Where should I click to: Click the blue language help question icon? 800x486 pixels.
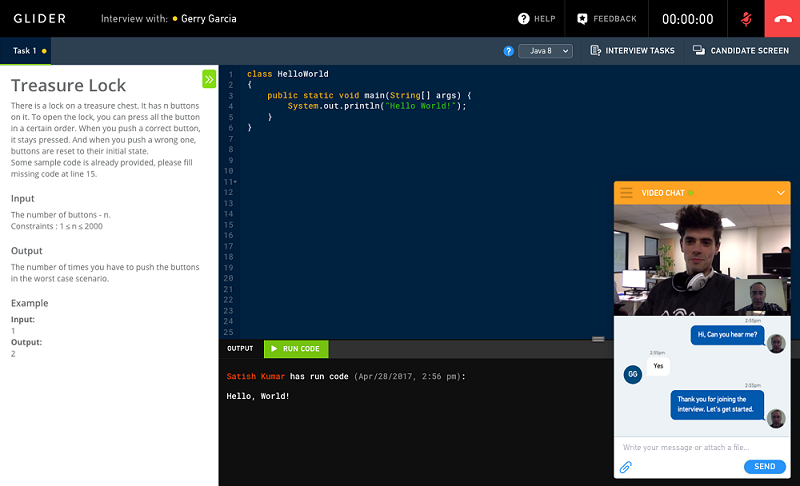point(508,51)
